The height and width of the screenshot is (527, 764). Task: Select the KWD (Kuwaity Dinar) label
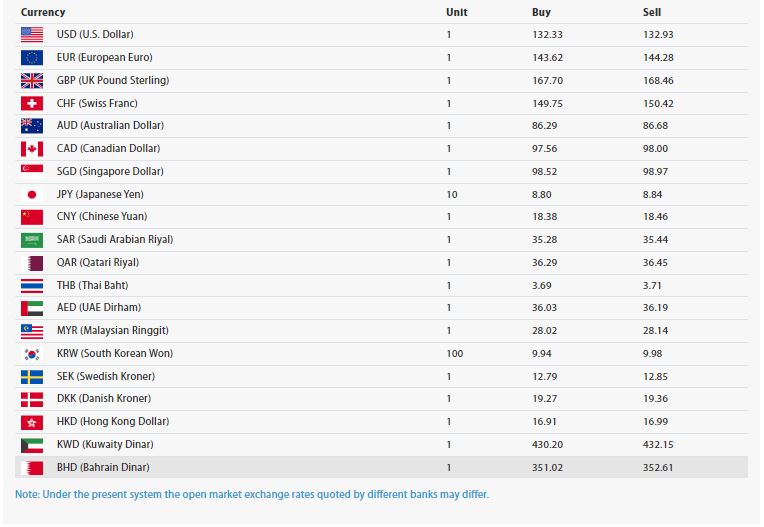tap(105, 445)
